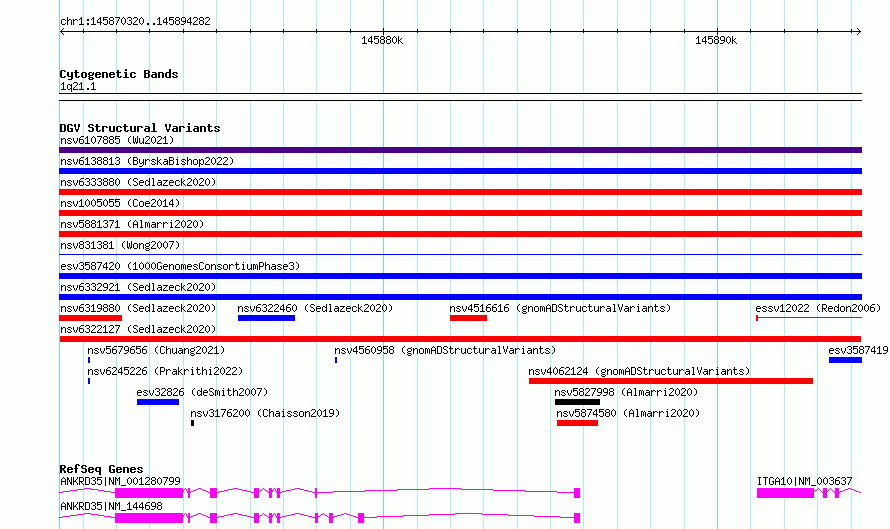The height and width of the screenshot is (529, 890).
Task: Click the 145880k ruler marker
Action: click(382, 40)
